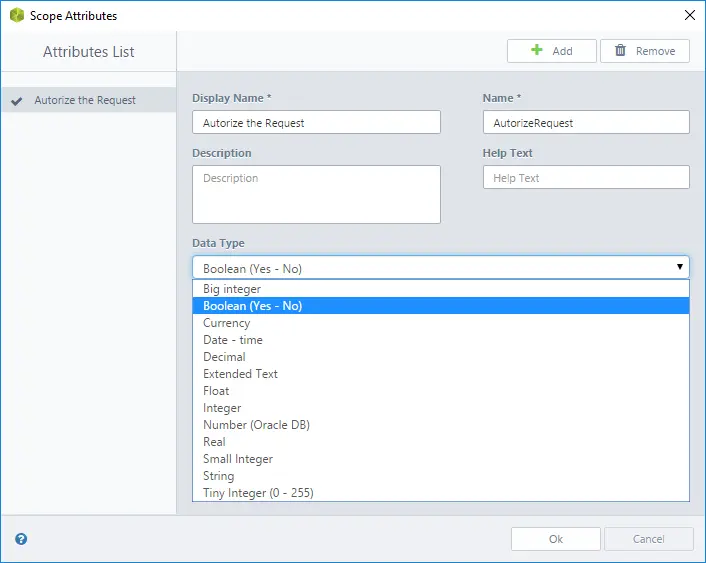
Task: Click the Help Text input field
Action: coord(586,177)
